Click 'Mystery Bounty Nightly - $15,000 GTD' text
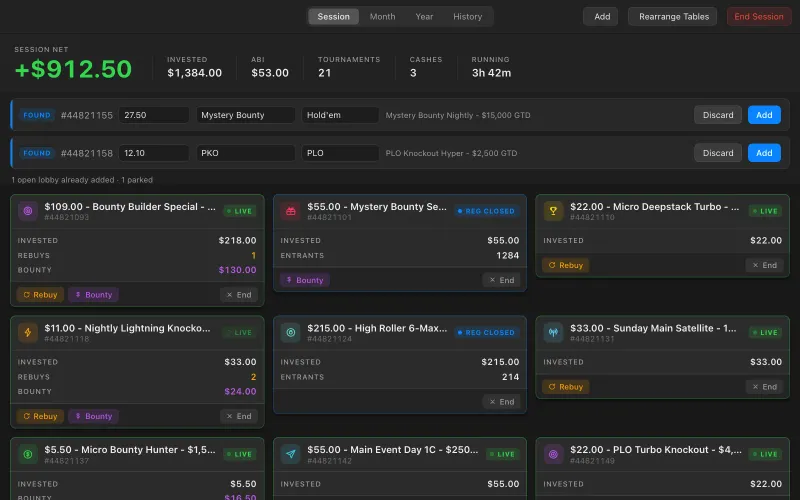800x500 pixels. pos(458,115)
